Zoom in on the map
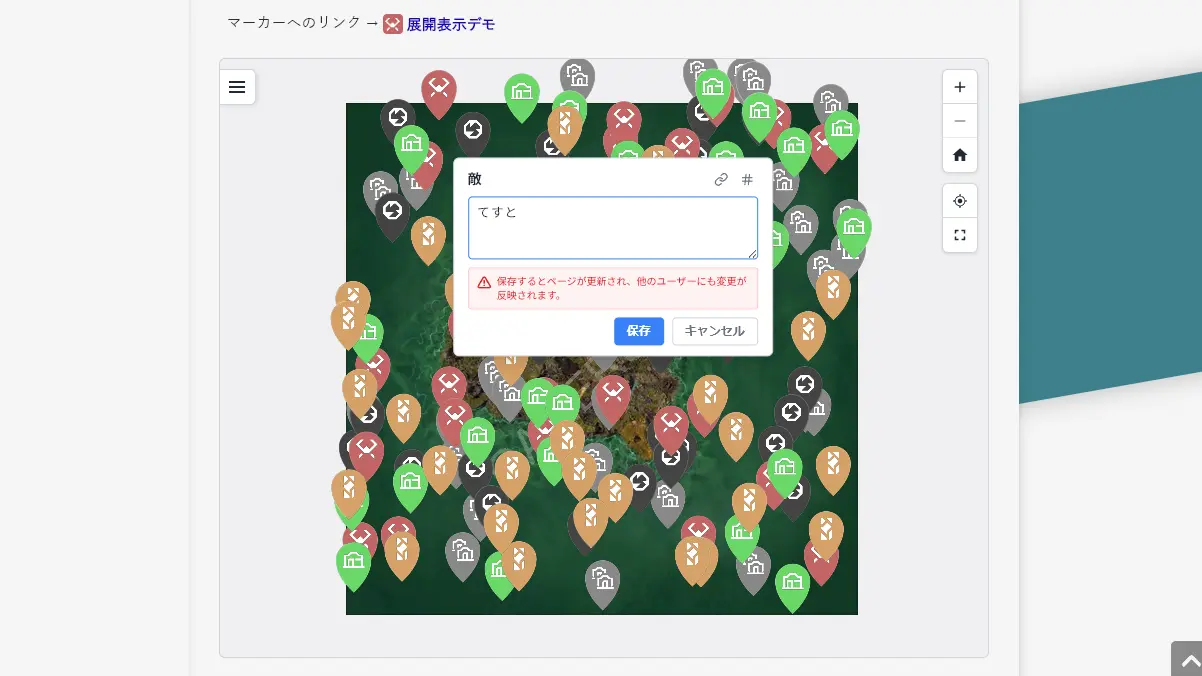1202x676 pixels. 959,87
